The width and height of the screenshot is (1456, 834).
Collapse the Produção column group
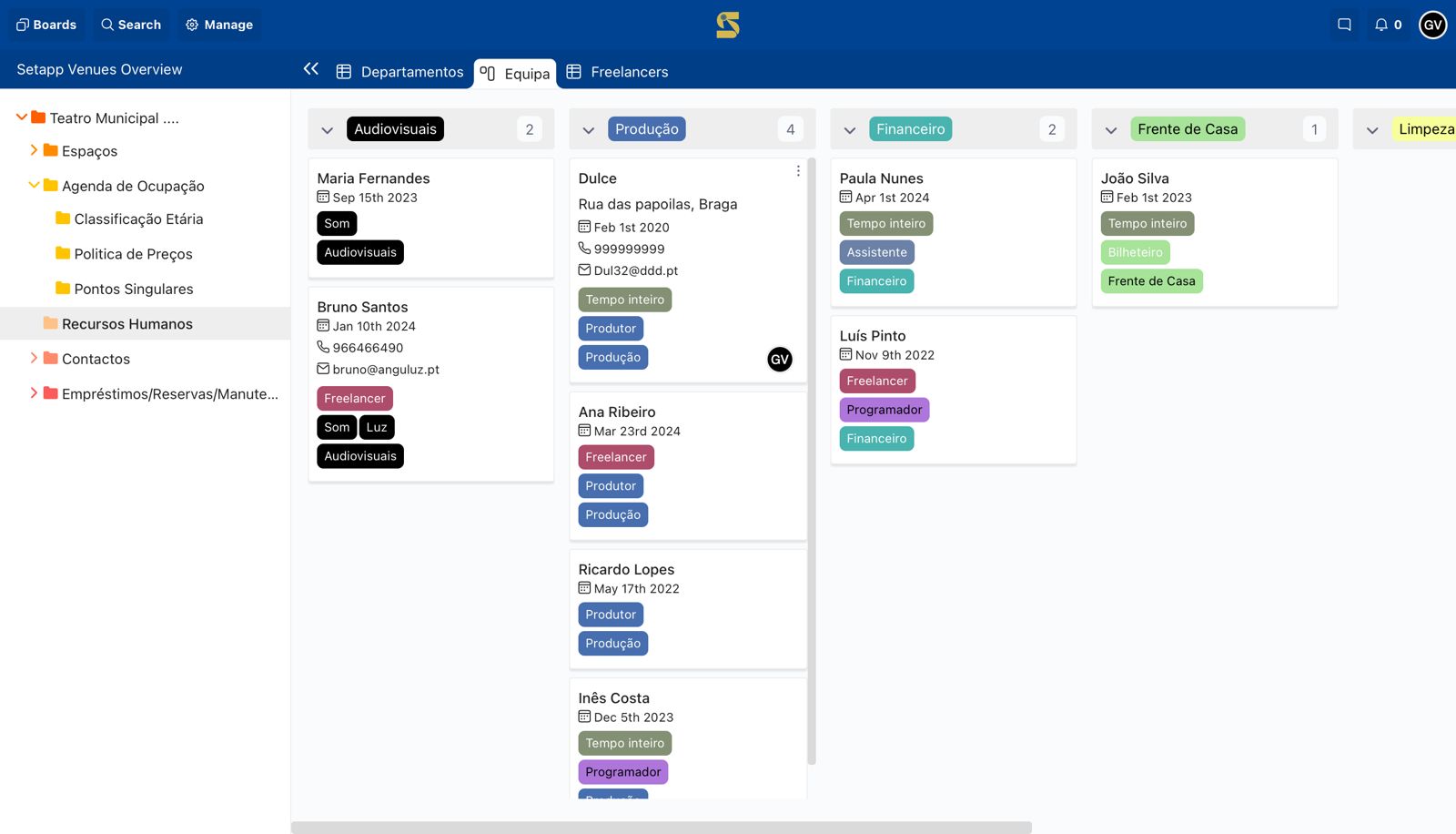589,129
